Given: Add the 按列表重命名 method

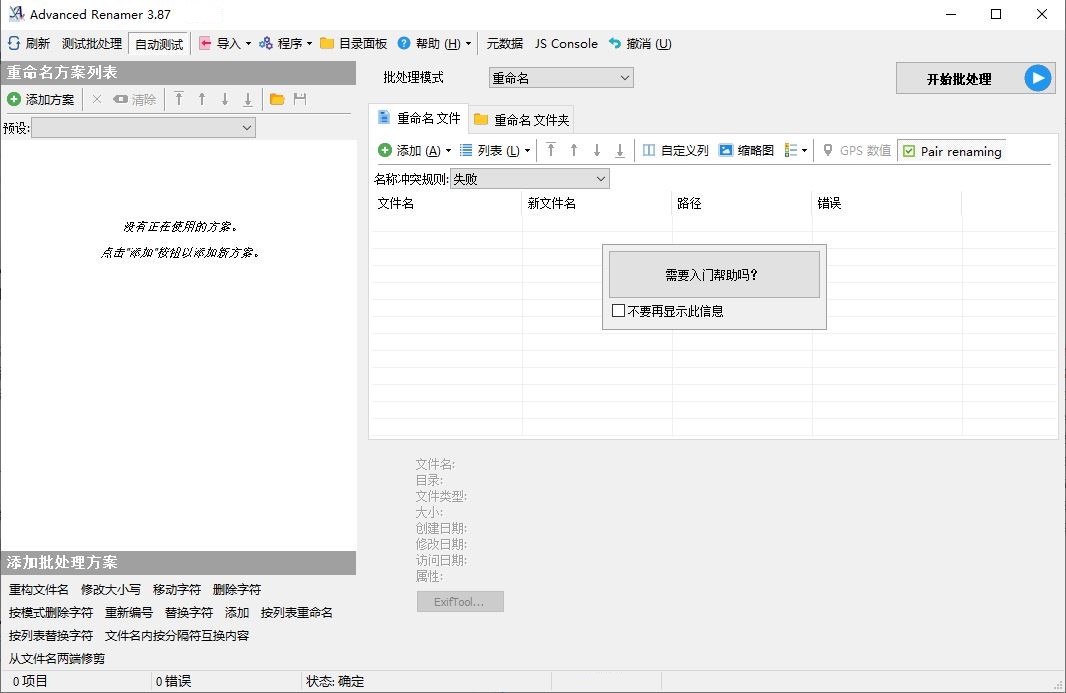Looking at the screenshot, I should 296,613.
